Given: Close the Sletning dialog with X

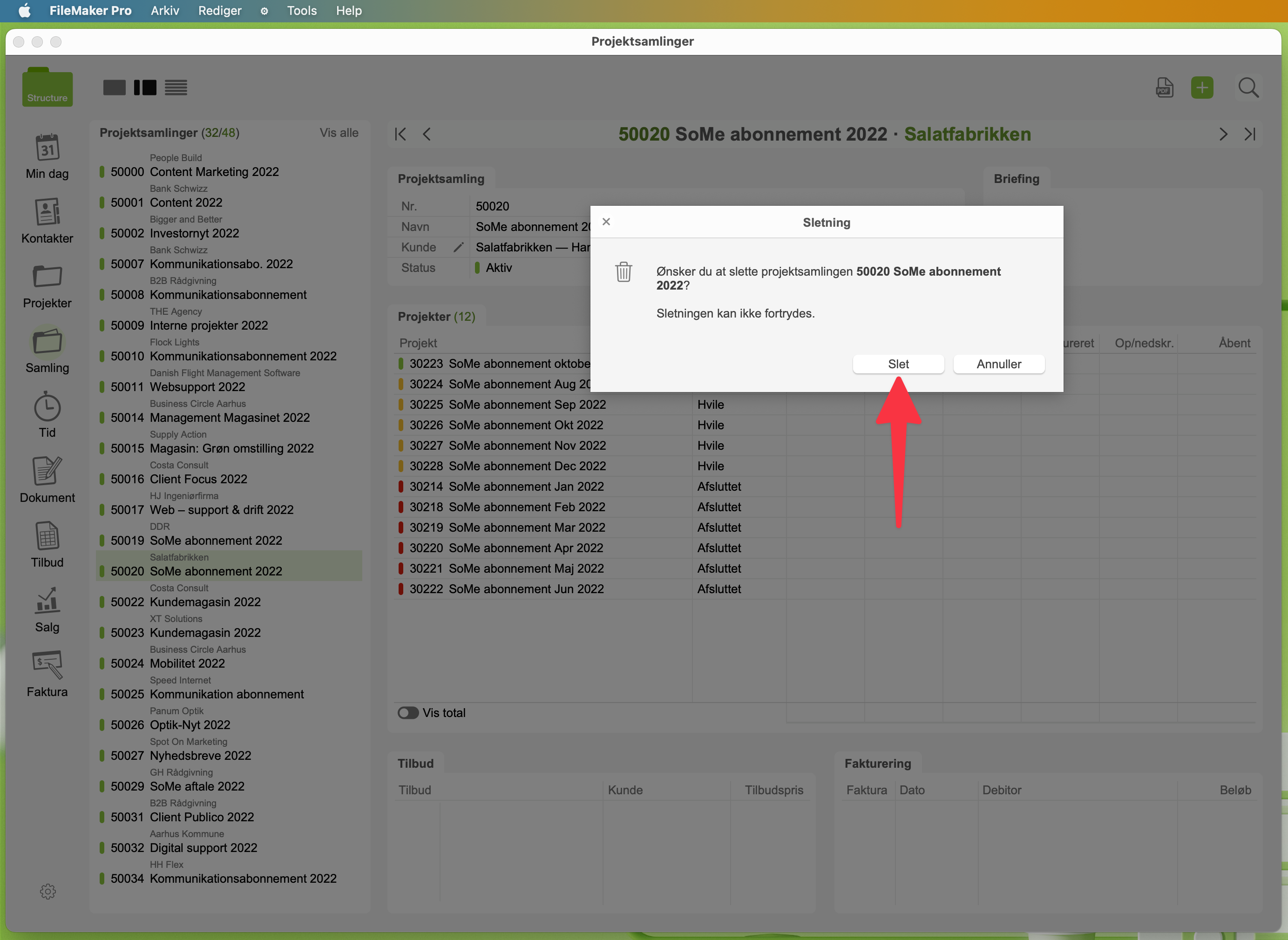Looking at the screenshot, I should 606,222.
